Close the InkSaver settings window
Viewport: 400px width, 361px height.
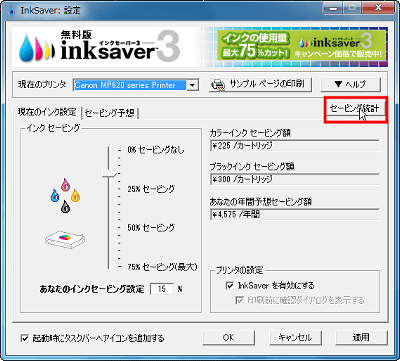pyautogui.click(x=378, y=8)
